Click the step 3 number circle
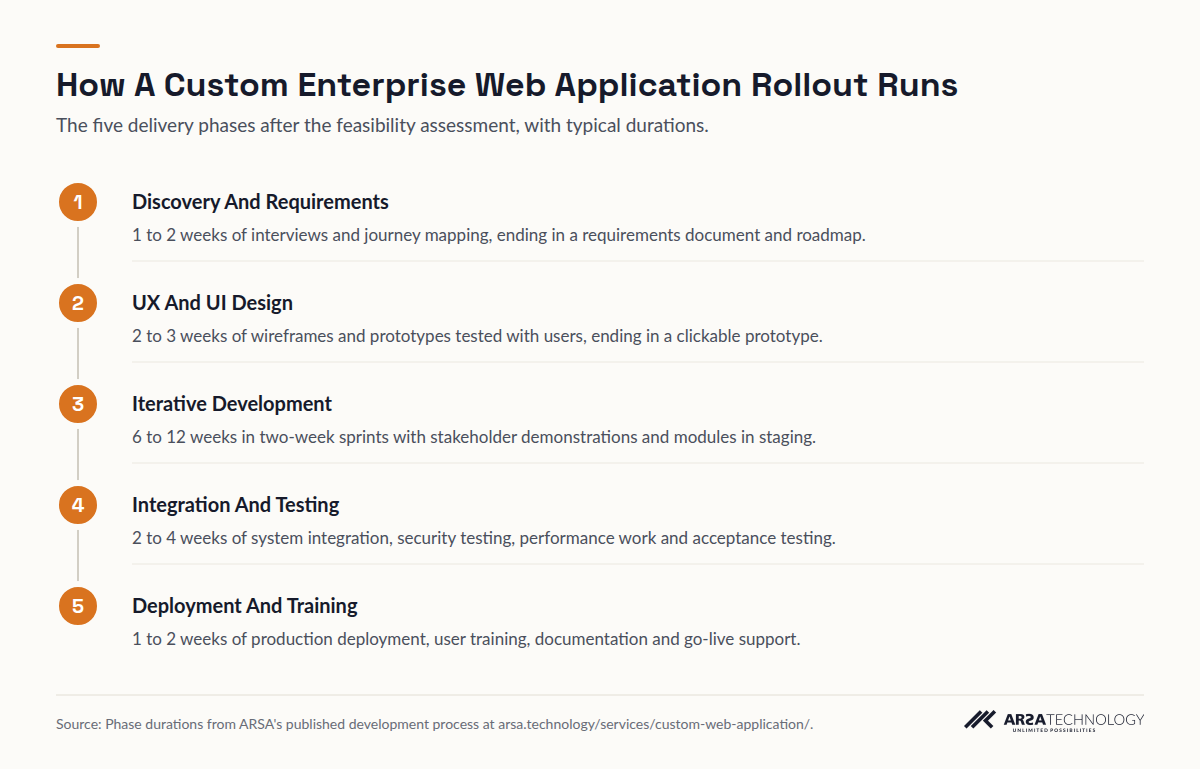This screenshot has height=769, width=1200. (78, 404)
